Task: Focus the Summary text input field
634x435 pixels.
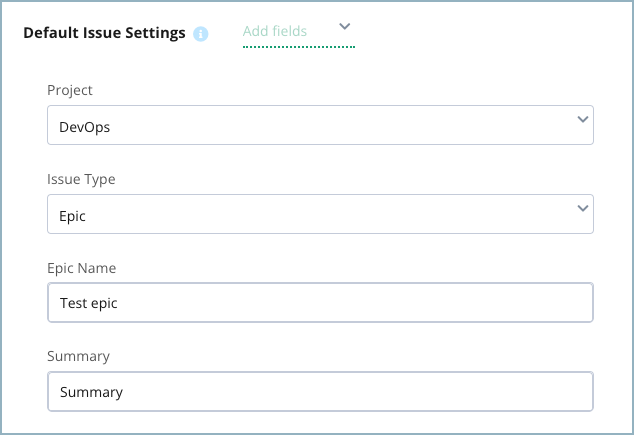Action: point(320,391)
